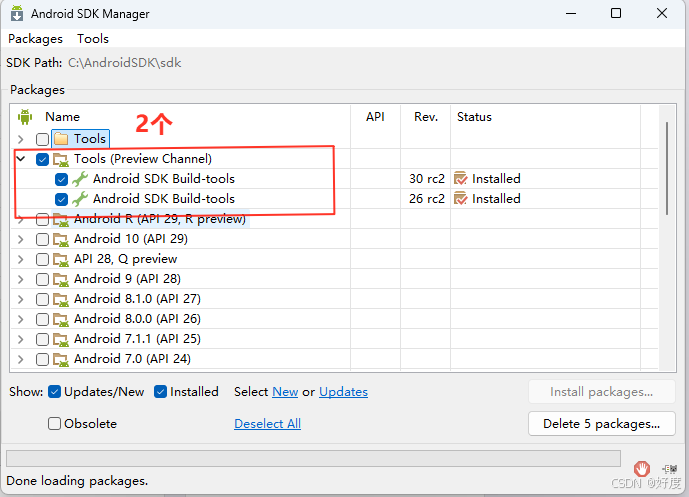
Task: Check the Android 7.1.1 (API 25) checkbox
Action: 42,339
